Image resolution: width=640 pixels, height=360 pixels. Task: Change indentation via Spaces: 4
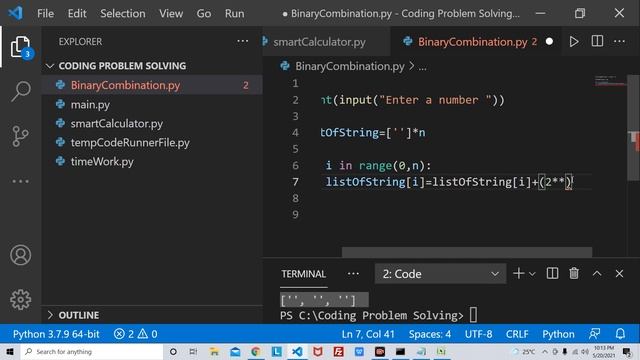click(x=430, y=334)
